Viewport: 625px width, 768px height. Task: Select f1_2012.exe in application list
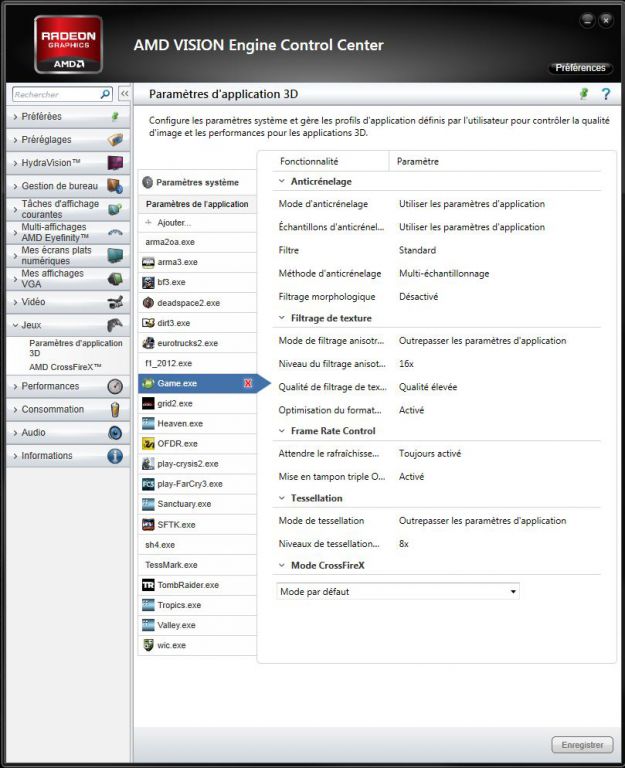(197, 363)
